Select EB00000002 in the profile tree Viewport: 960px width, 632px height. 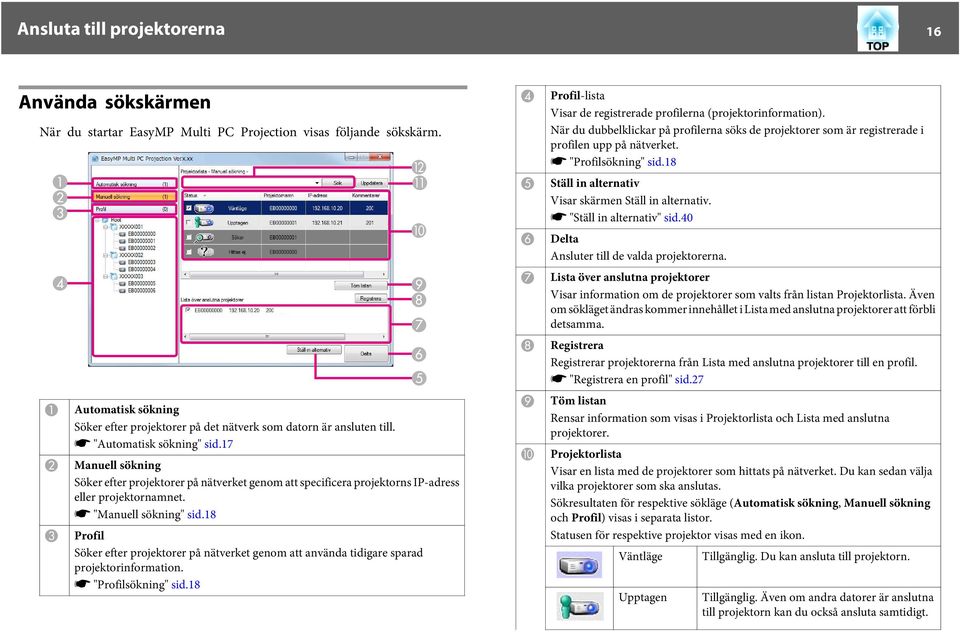point(141,248)
